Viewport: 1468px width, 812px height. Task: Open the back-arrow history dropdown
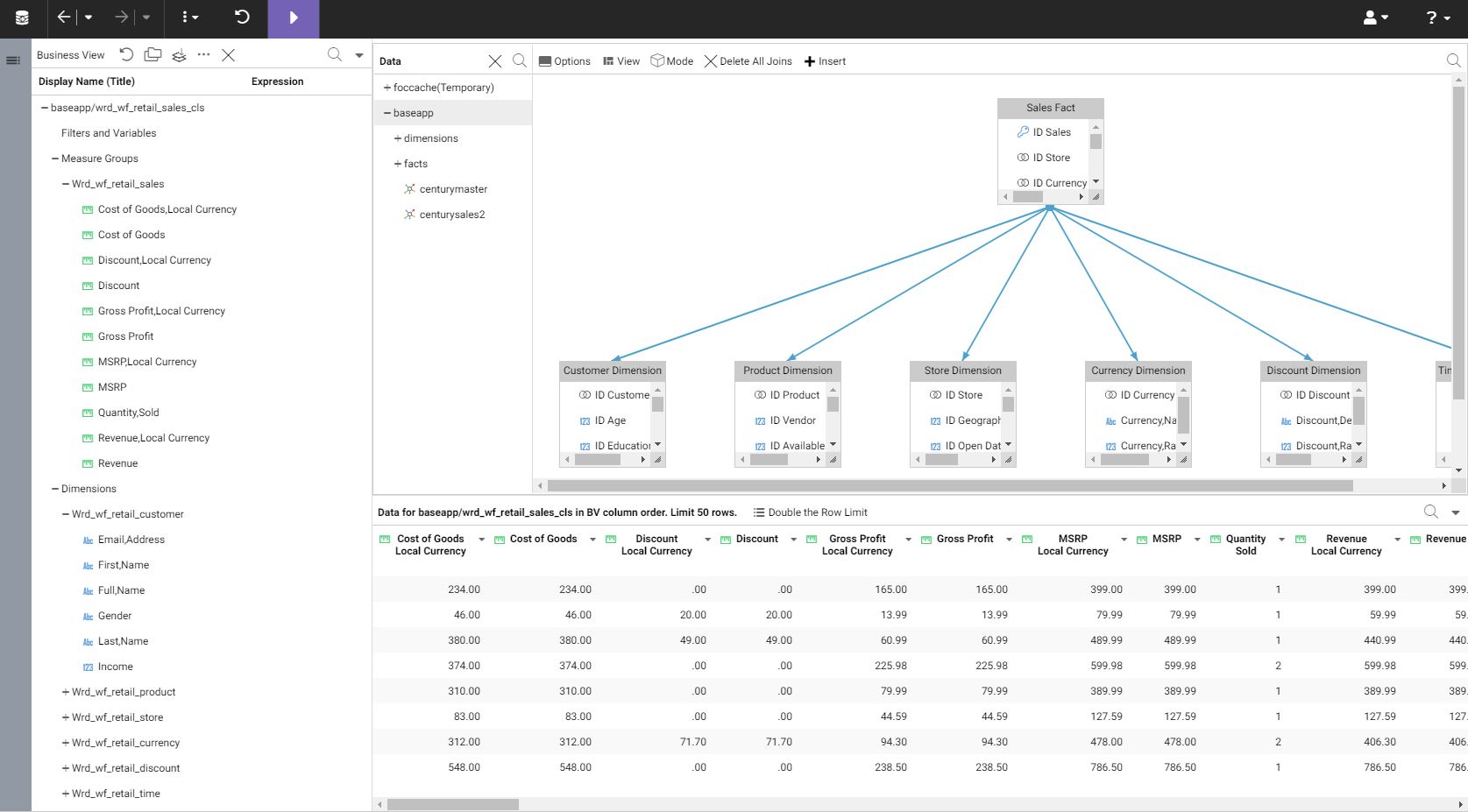pos(87,18)
